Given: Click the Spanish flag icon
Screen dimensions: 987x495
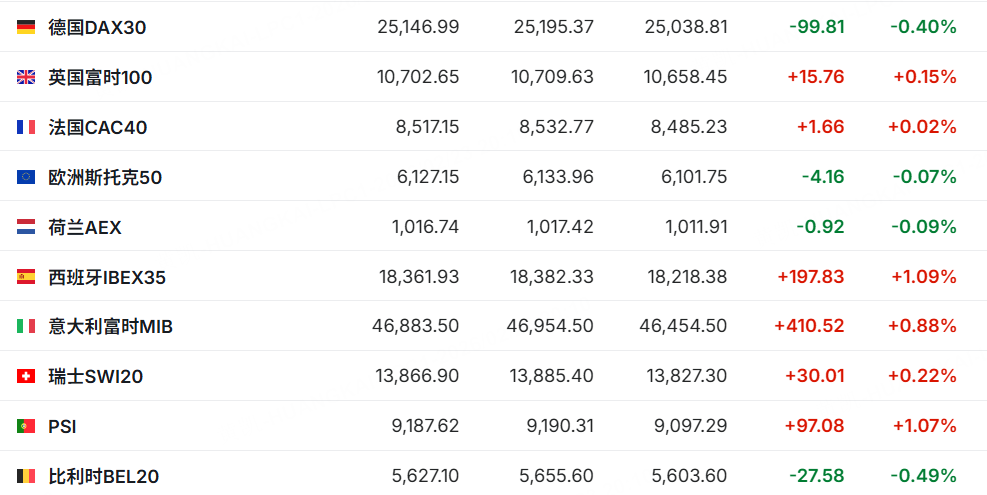Looking at the screenshot, I should (x=26, y=277).
